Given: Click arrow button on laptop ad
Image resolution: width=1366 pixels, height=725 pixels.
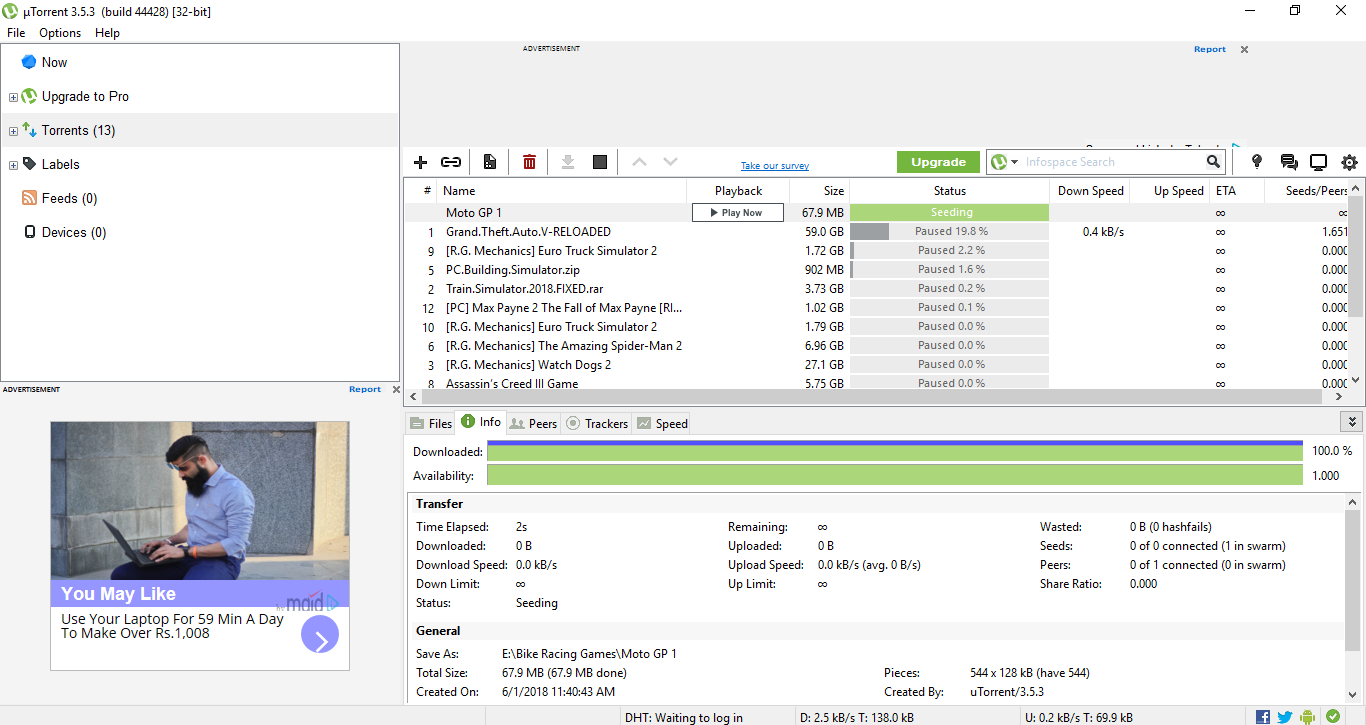Looking at the screenshot, I should click(x=320, y=635).
